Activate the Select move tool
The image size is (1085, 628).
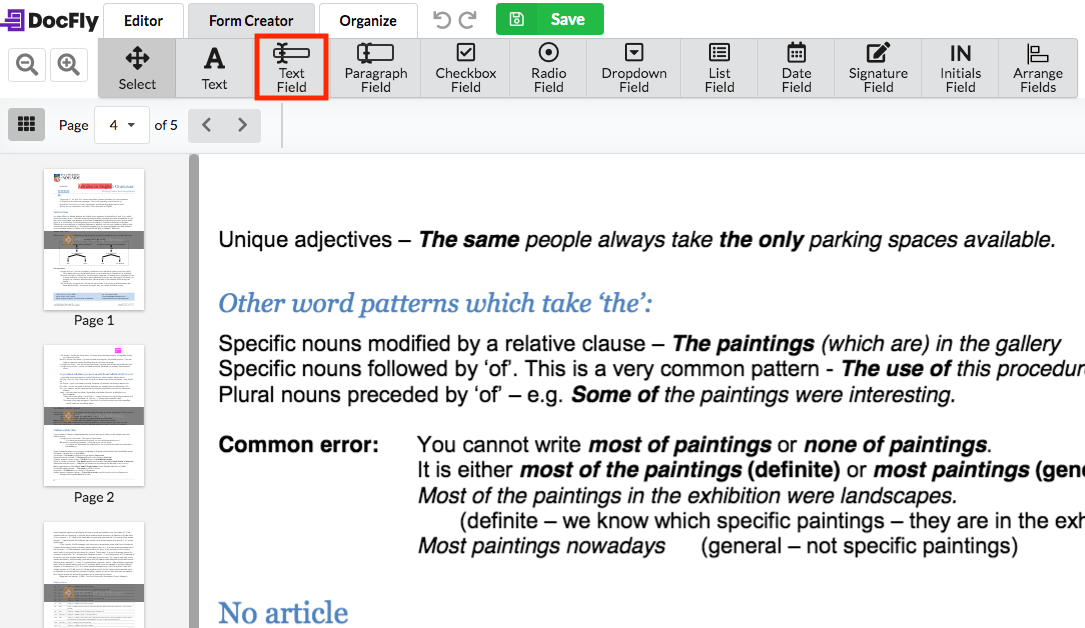click(137, 68)
